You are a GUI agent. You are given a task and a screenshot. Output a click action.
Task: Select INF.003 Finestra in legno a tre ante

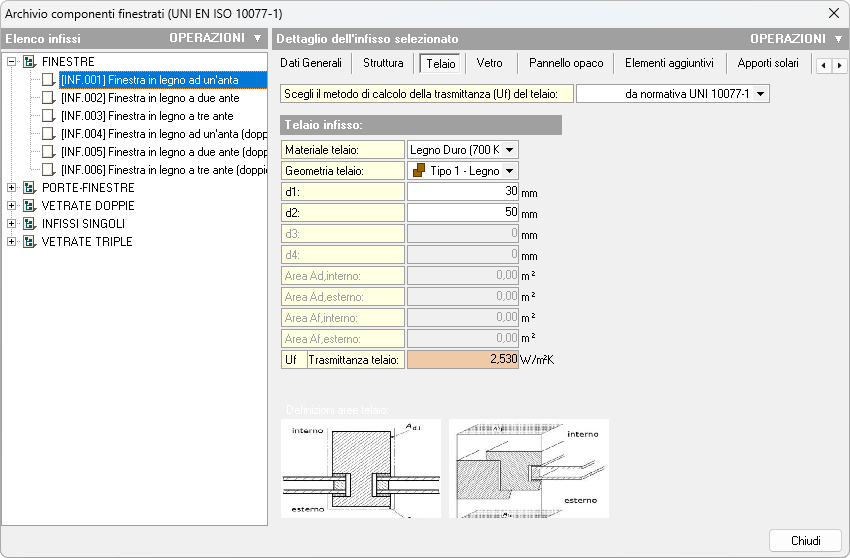tap(146, 116)
